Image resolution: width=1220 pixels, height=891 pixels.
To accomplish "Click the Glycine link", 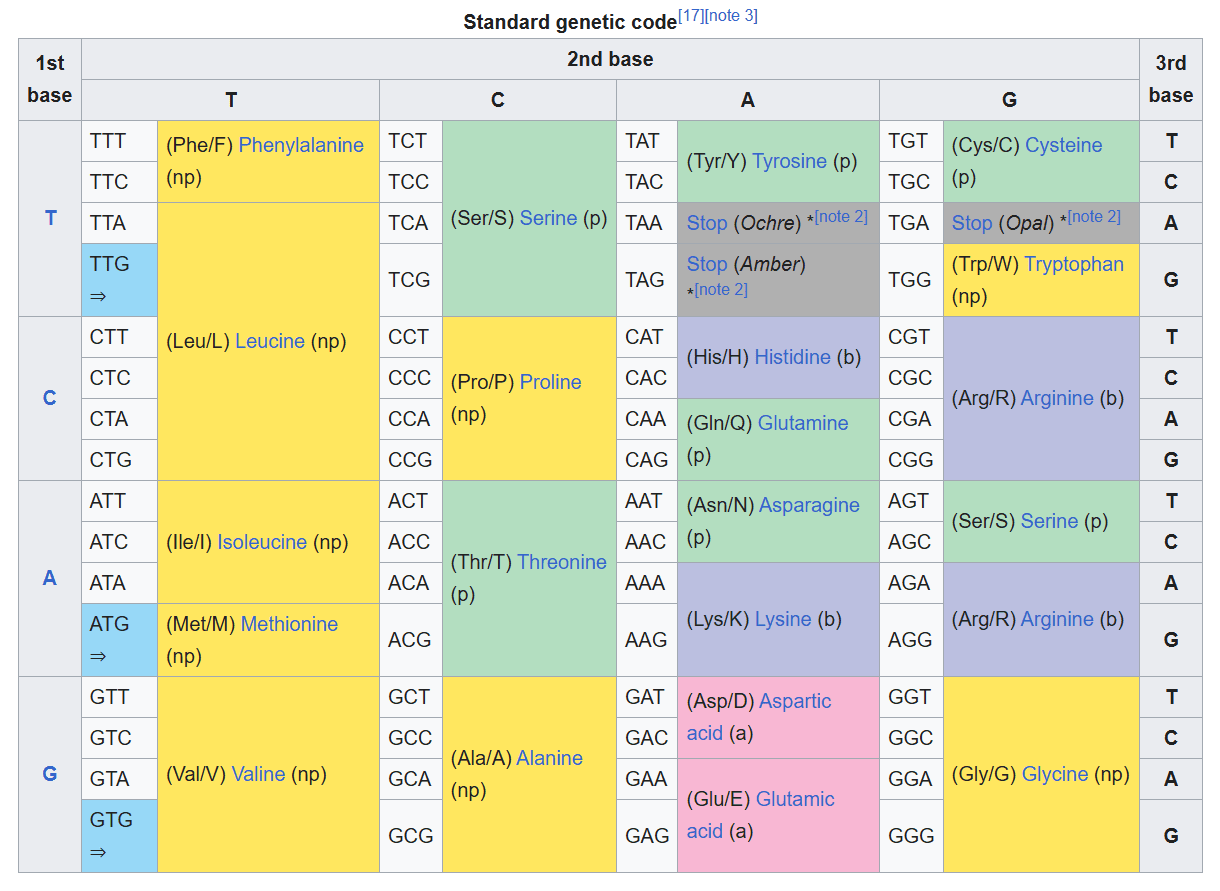I will coord(1055,774).
